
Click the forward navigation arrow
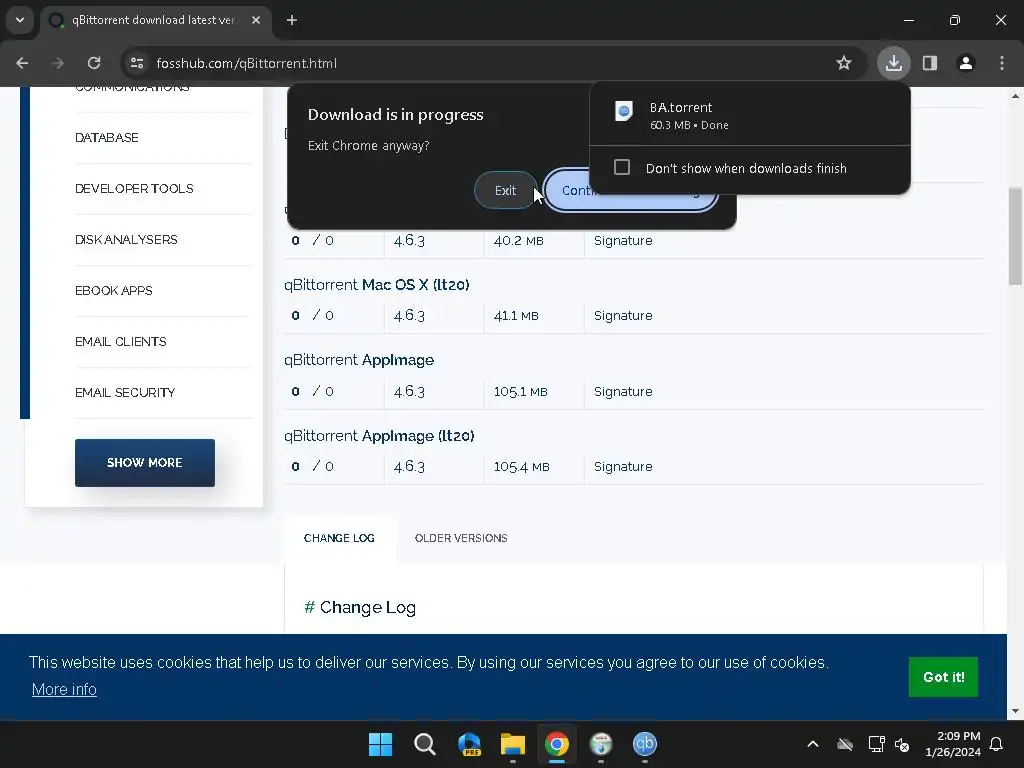(x=58, y=63)
